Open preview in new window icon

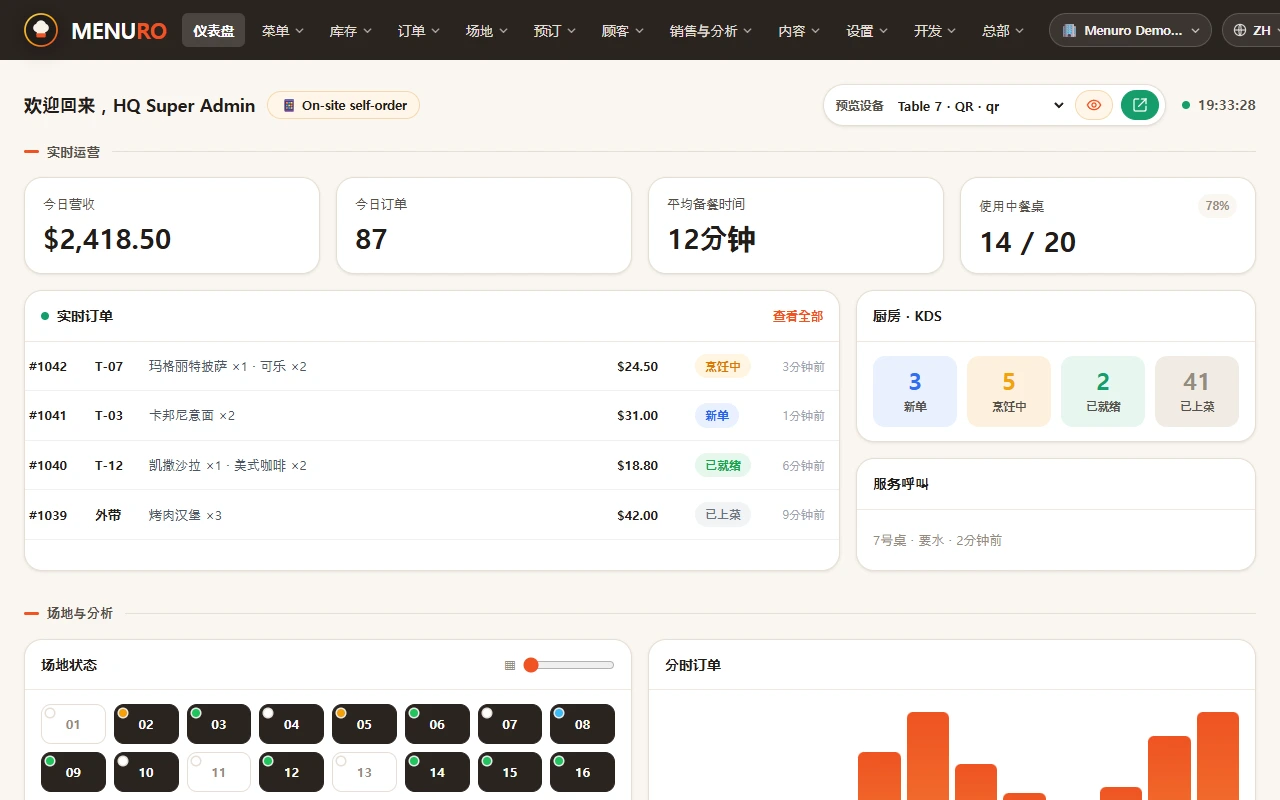pyautogui.click(x=1140, y=105)
